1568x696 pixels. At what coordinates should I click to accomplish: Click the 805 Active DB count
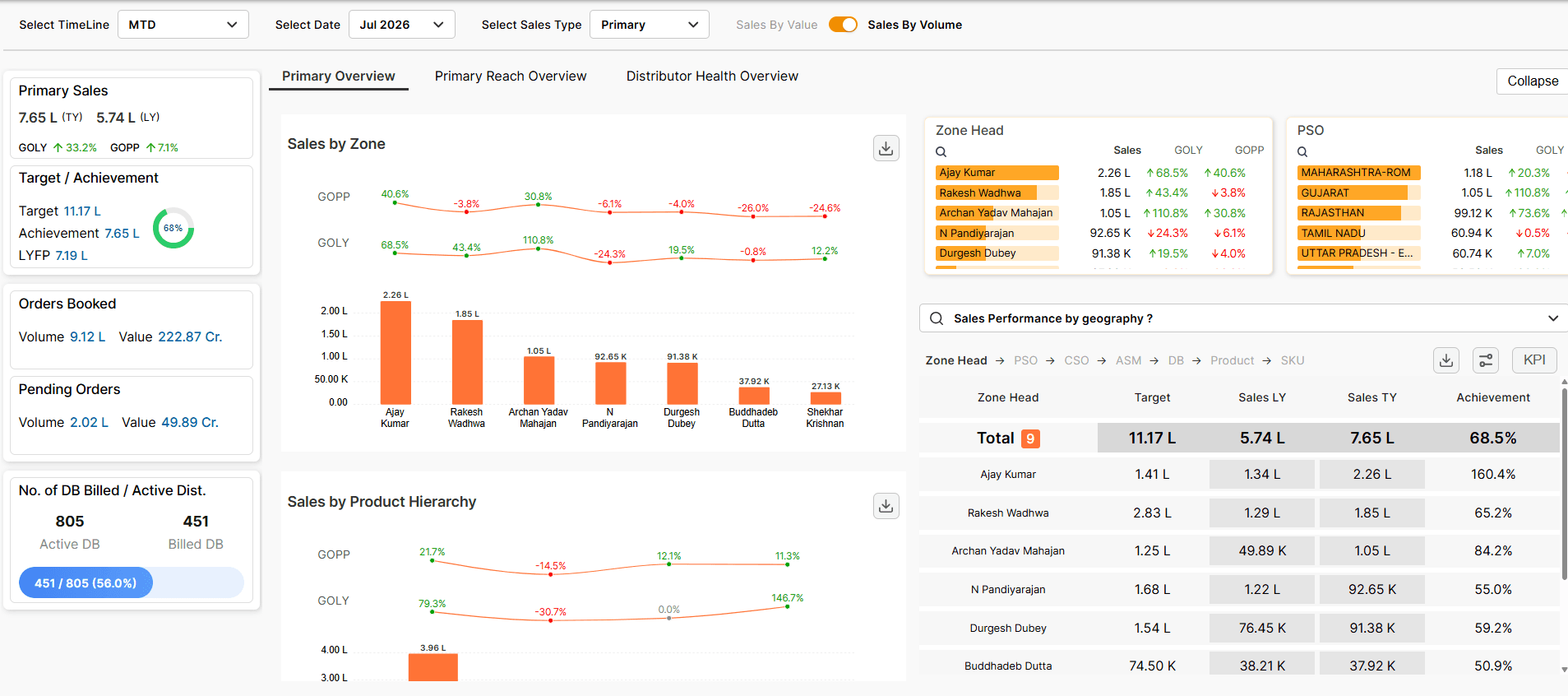[70, 522]
